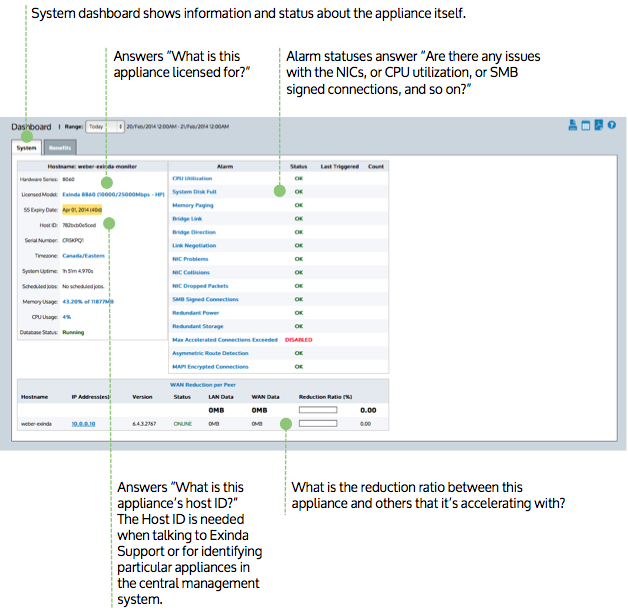Click the Hardware Series value 8060
The image size is (628, 610).
(68, 179)
